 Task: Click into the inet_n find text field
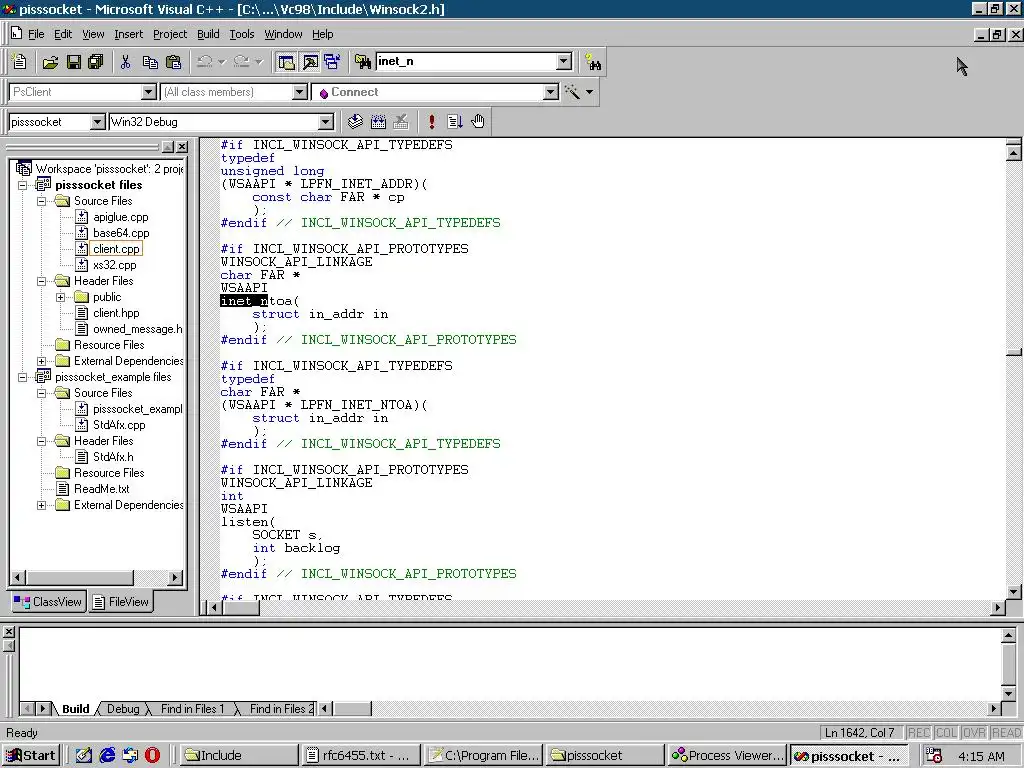[466, 61]
